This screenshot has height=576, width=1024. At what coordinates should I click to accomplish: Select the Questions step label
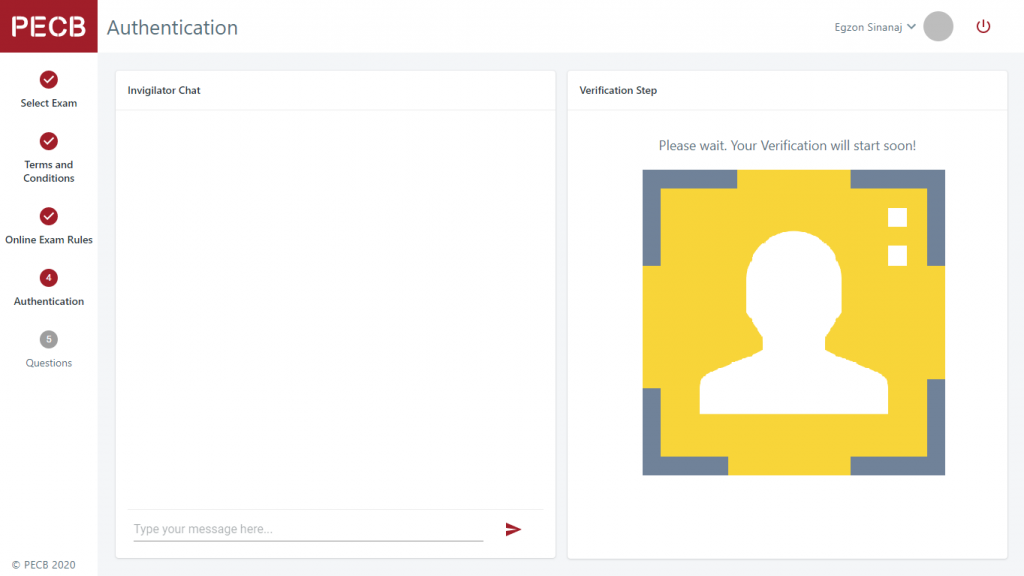pyautogui.click(x=49, y=363)
